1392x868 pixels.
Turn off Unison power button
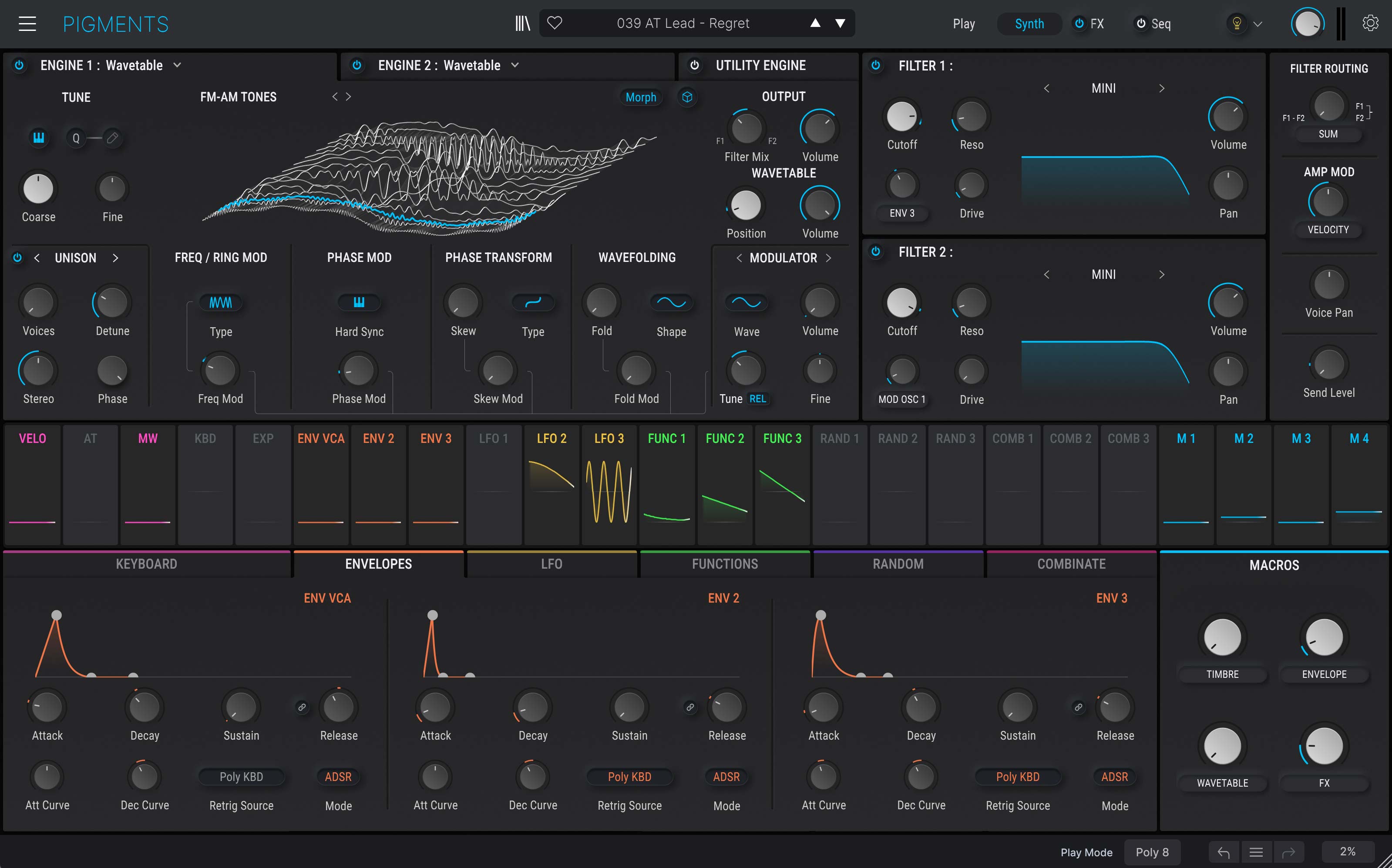tap(17, 258)
